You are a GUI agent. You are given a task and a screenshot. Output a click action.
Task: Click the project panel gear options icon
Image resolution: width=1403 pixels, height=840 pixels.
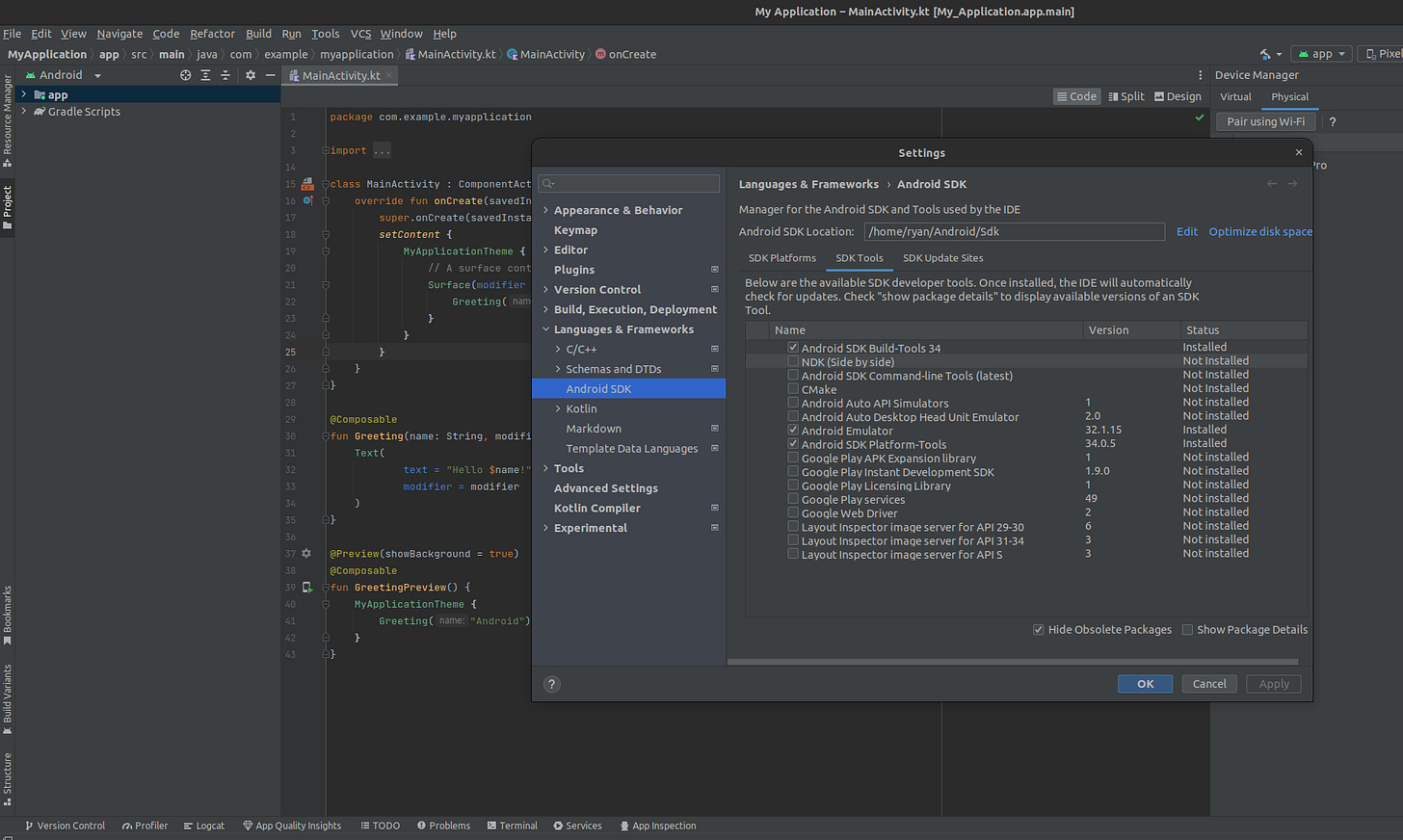tap(251, 75)
